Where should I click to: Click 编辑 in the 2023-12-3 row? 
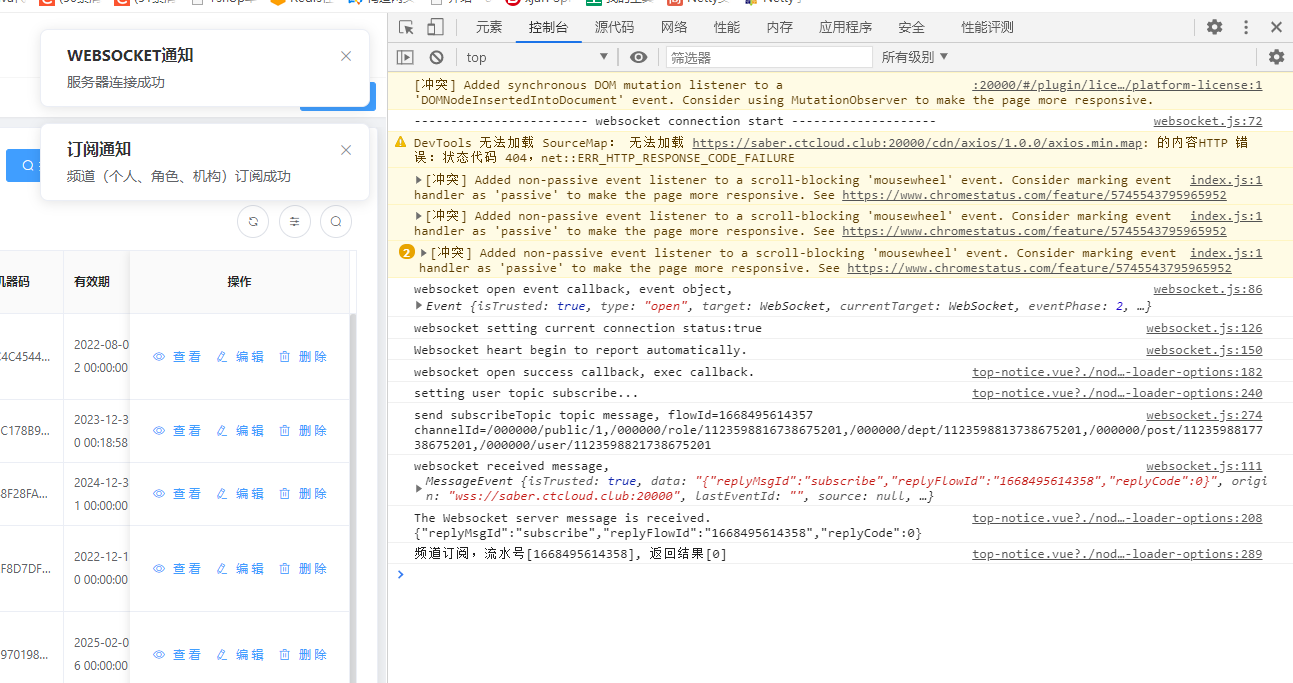coord(240,431)
